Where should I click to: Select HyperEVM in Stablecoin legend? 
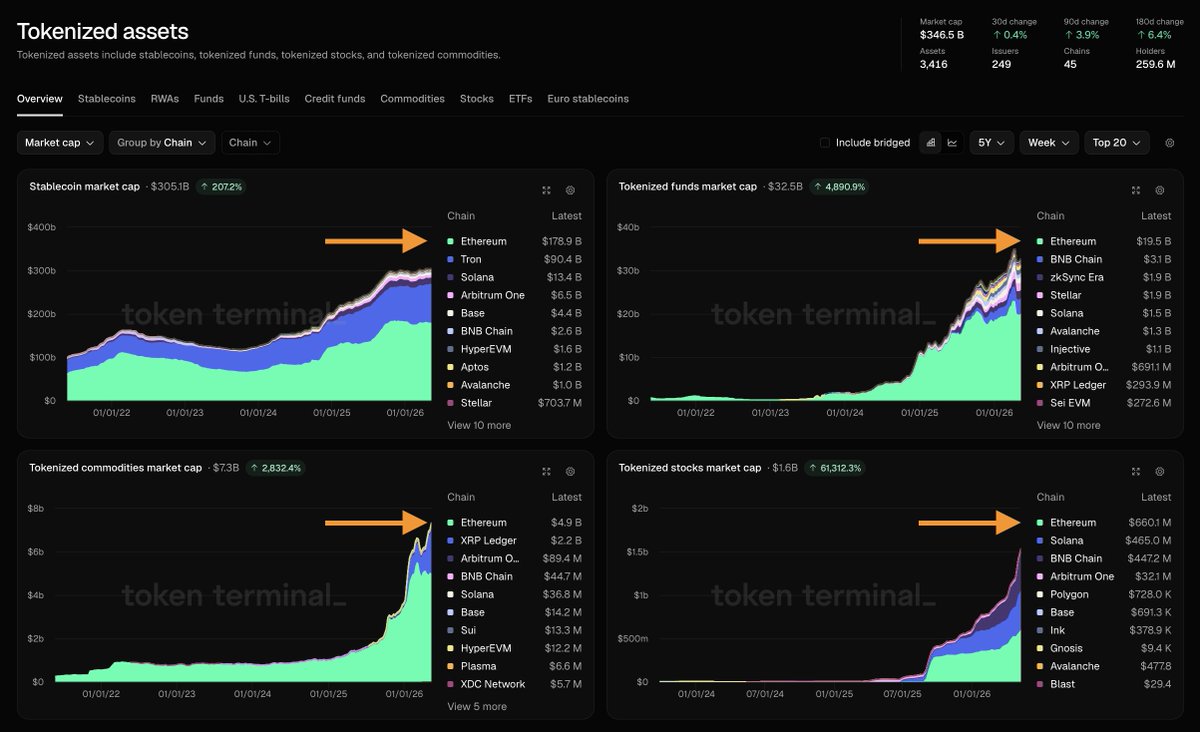pyautogui.click(x=484, y=349)
